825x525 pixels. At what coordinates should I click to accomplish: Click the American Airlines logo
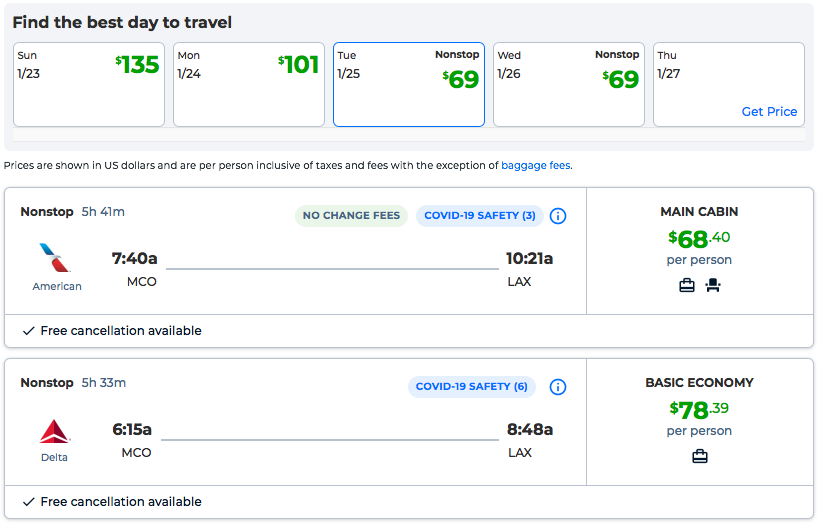56,258
